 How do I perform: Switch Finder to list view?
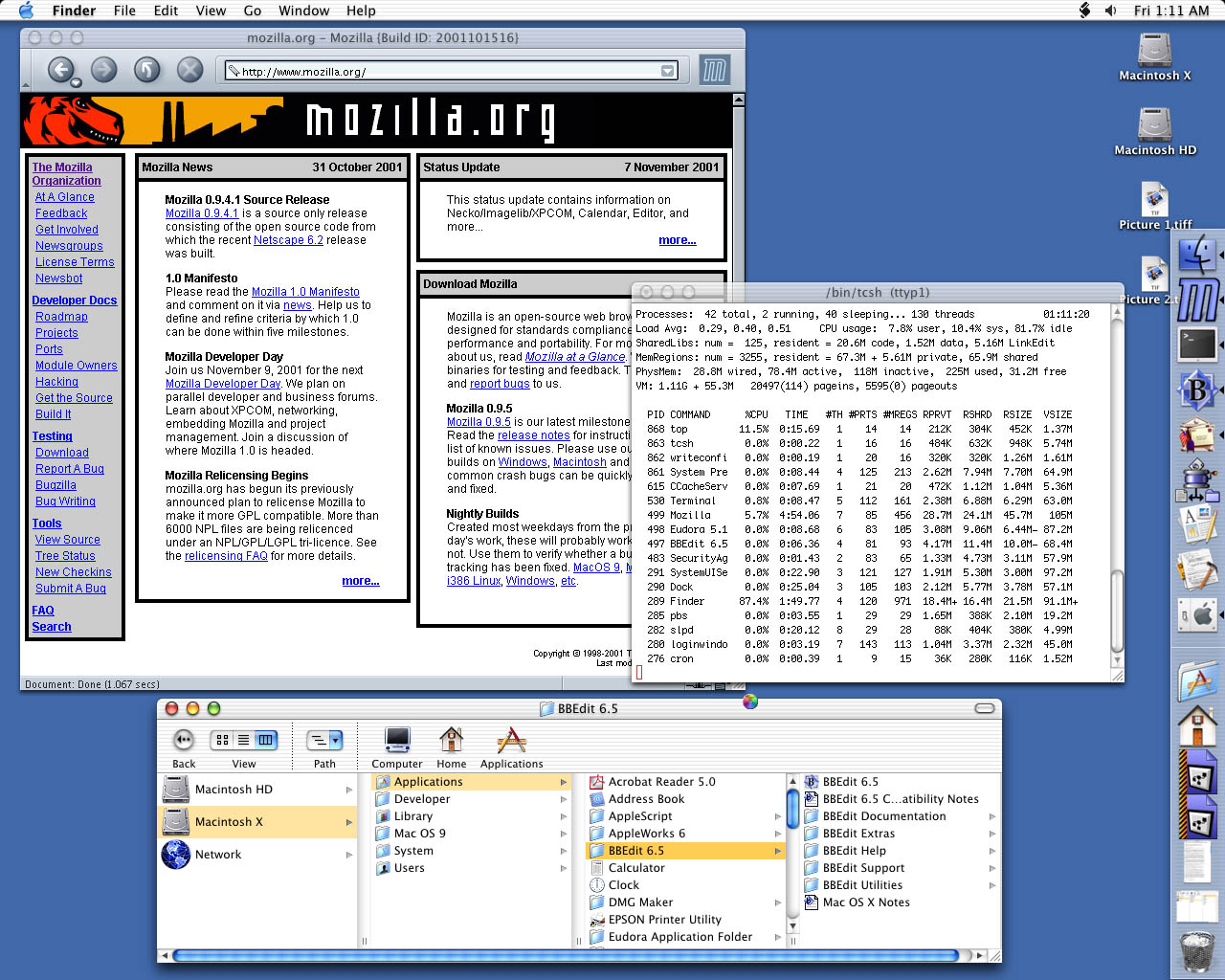coord(244,740)
